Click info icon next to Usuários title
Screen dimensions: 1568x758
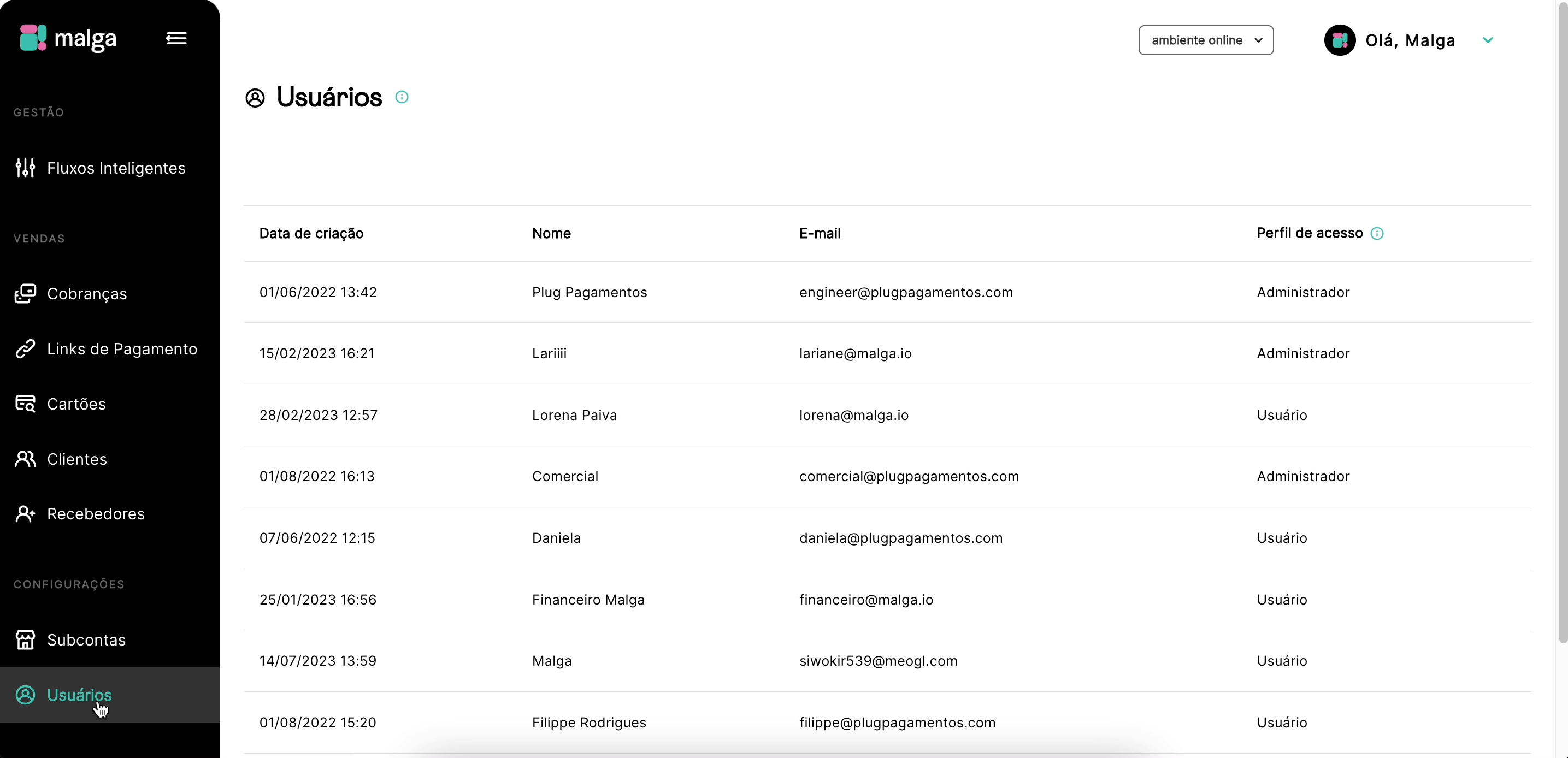point(402,97)
